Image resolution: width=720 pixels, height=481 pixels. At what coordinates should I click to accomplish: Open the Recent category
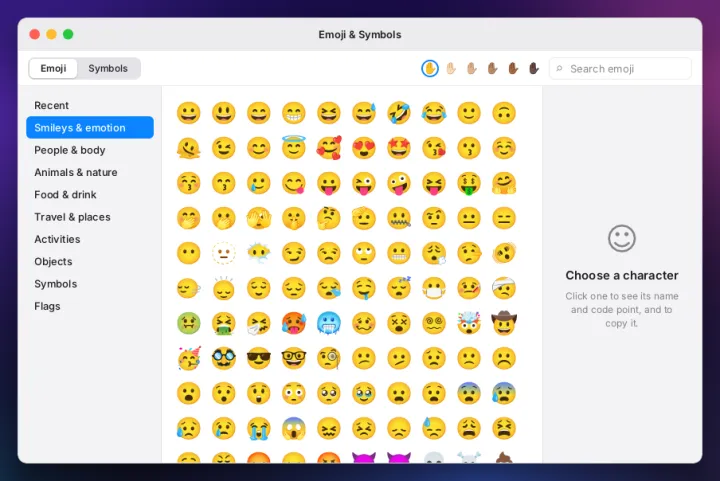pos(90,106)
